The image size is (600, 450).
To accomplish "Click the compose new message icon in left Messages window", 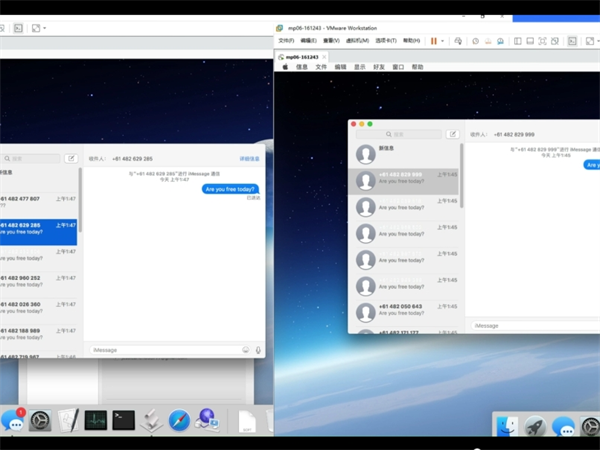I will click(71, 158).
